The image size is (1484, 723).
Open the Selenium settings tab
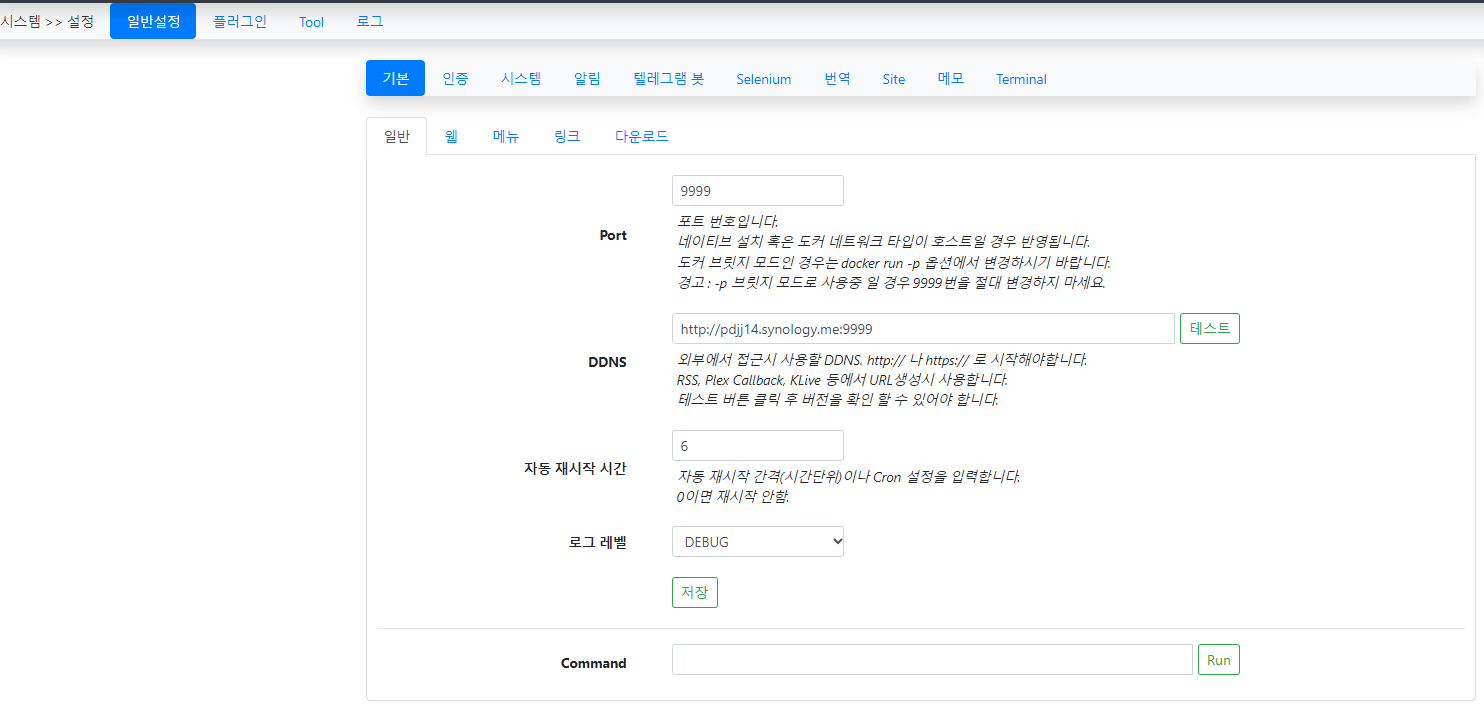pyautogui.click(x=763, y=79)
